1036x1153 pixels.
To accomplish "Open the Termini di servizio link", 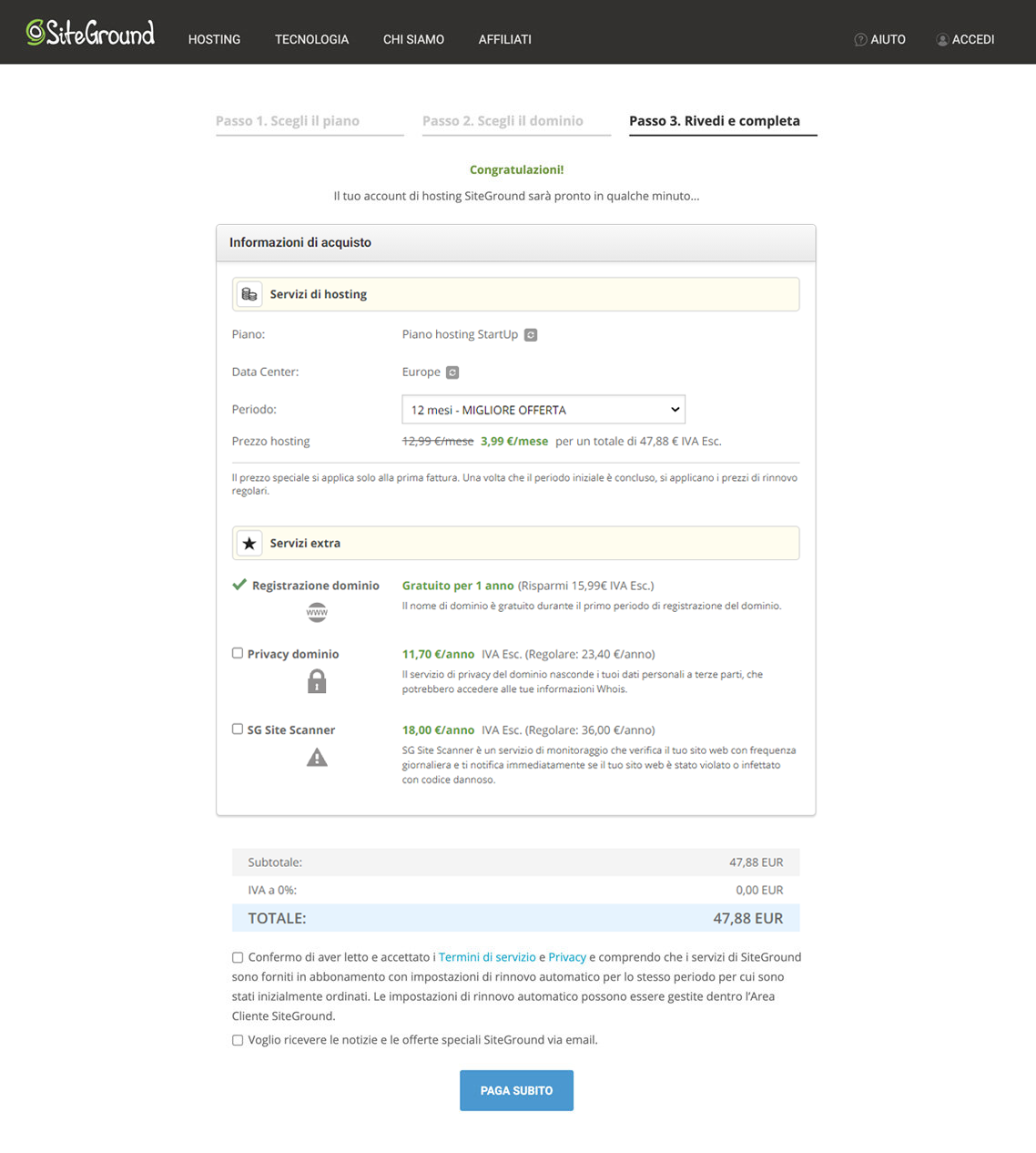I will (x=487, y=957).
